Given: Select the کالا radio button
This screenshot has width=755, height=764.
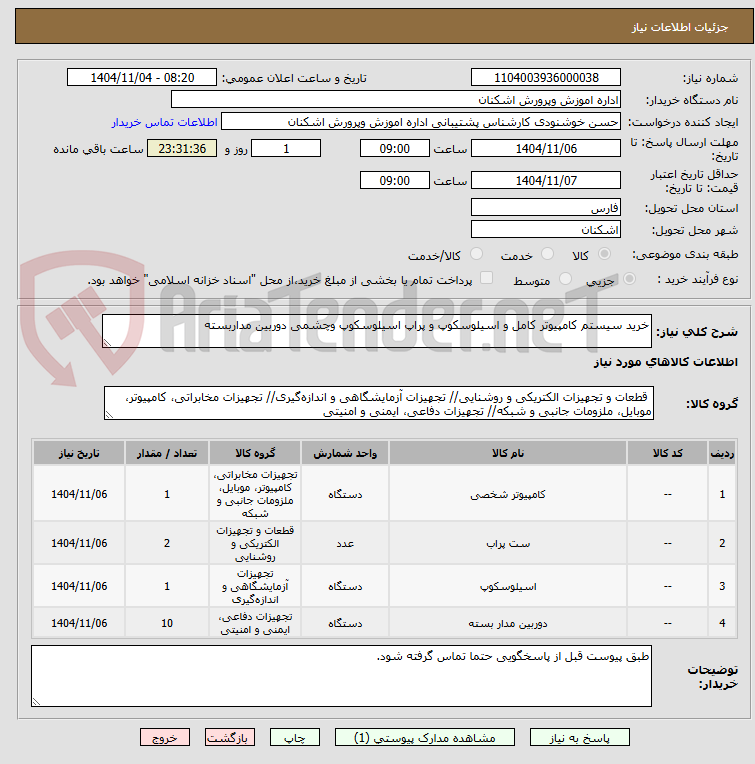Looking at the screenshot, I should (604, 254).
